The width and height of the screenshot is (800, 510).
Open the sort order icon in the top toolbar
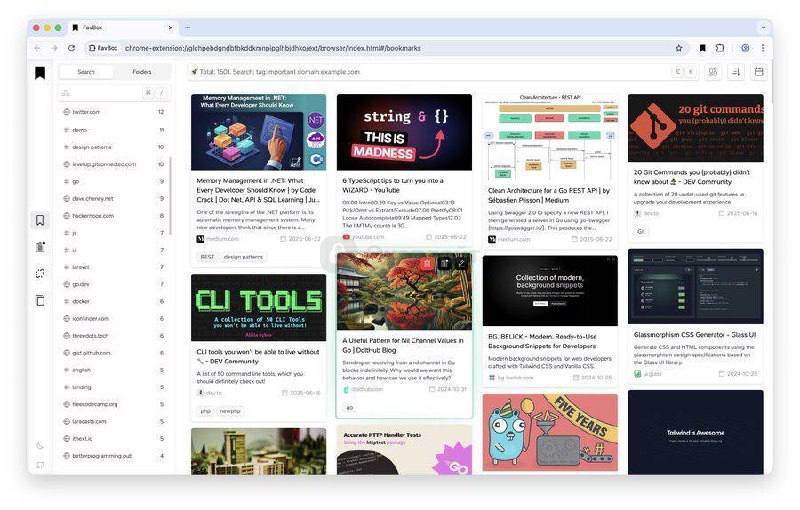(x=736, y=72)
